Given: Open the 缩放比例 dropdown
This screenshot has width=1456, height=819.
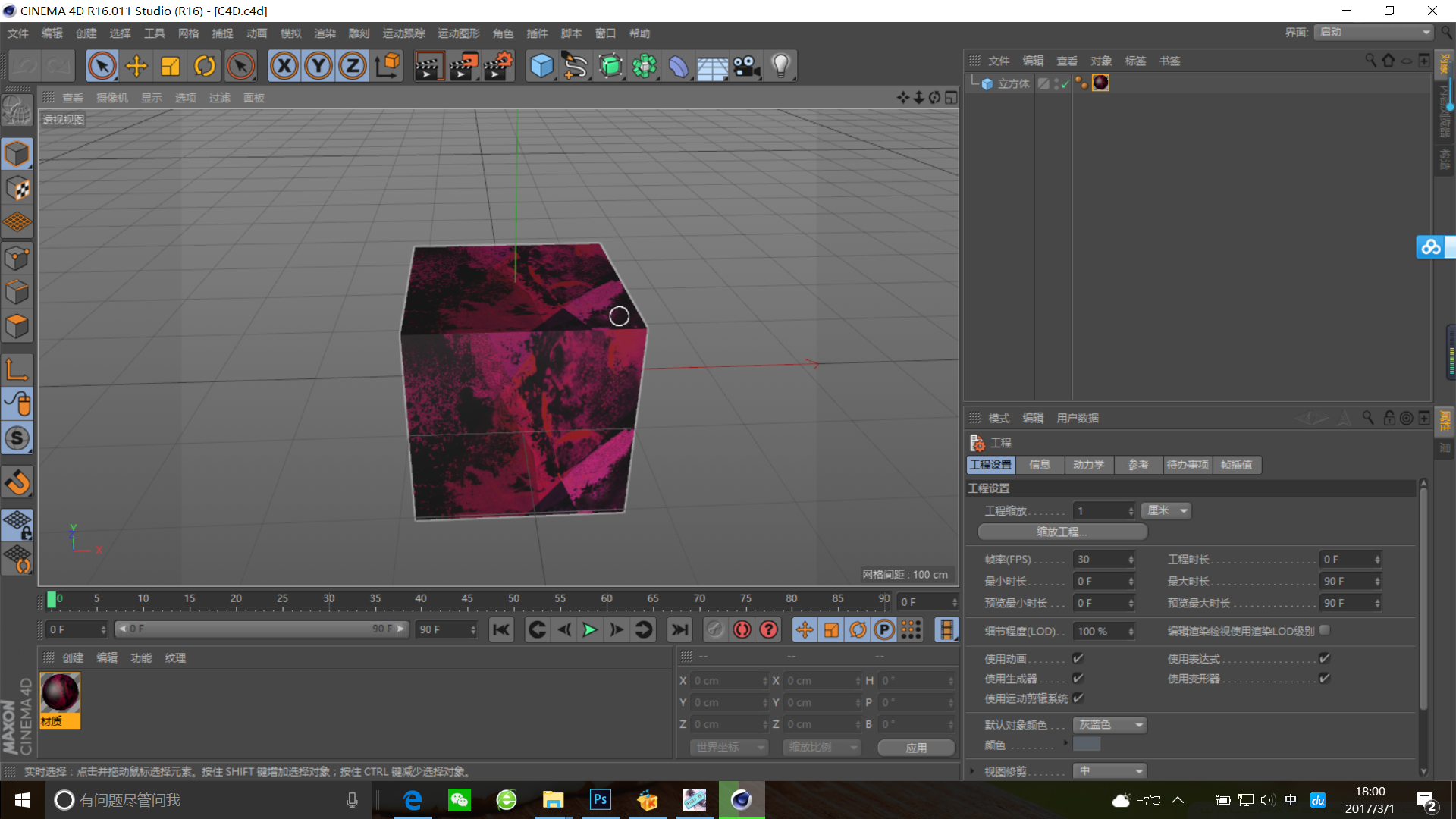Looking at the screenshot, I should pyautogui.click(x=822, y=748).
